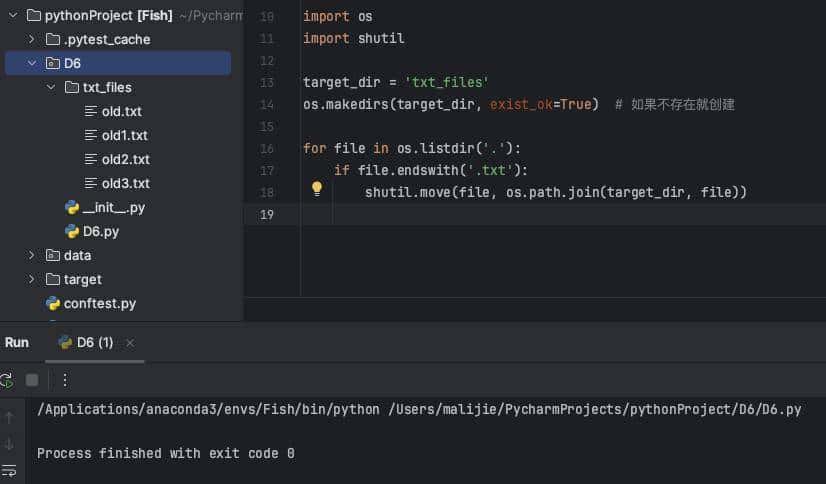
Task: Click the 'import os' line
Action: pos(338,16)
